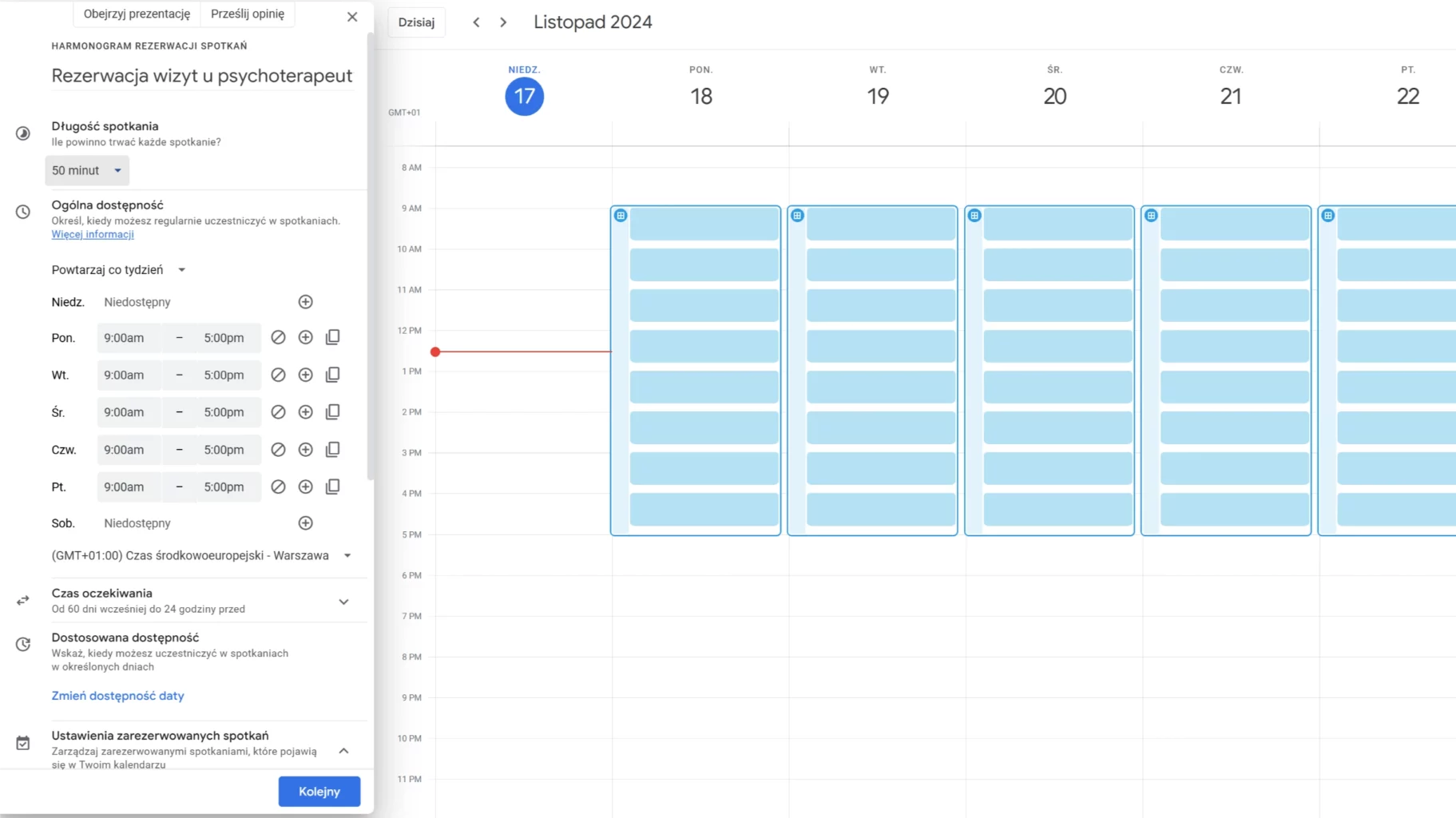Click booking grid icon on Tuesday 19
1456x818 pixels.
pos(797,216)
